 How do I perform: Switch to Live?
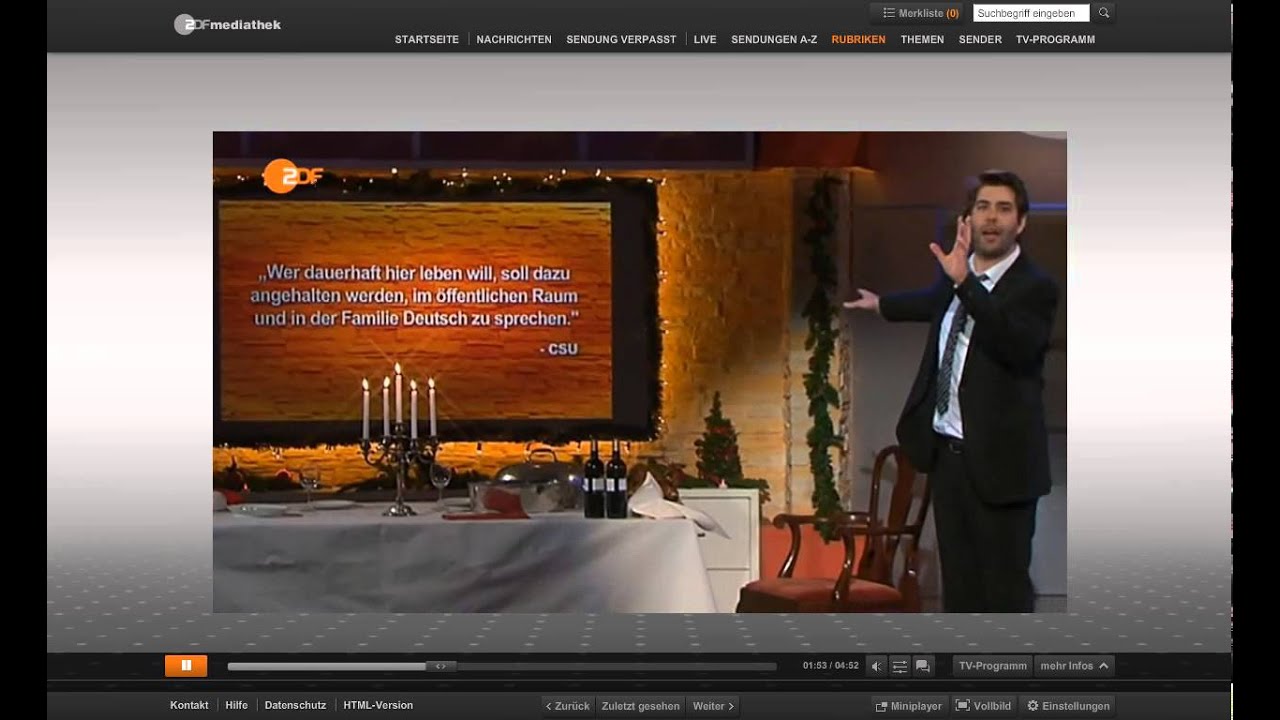click(x=705, y=40)
